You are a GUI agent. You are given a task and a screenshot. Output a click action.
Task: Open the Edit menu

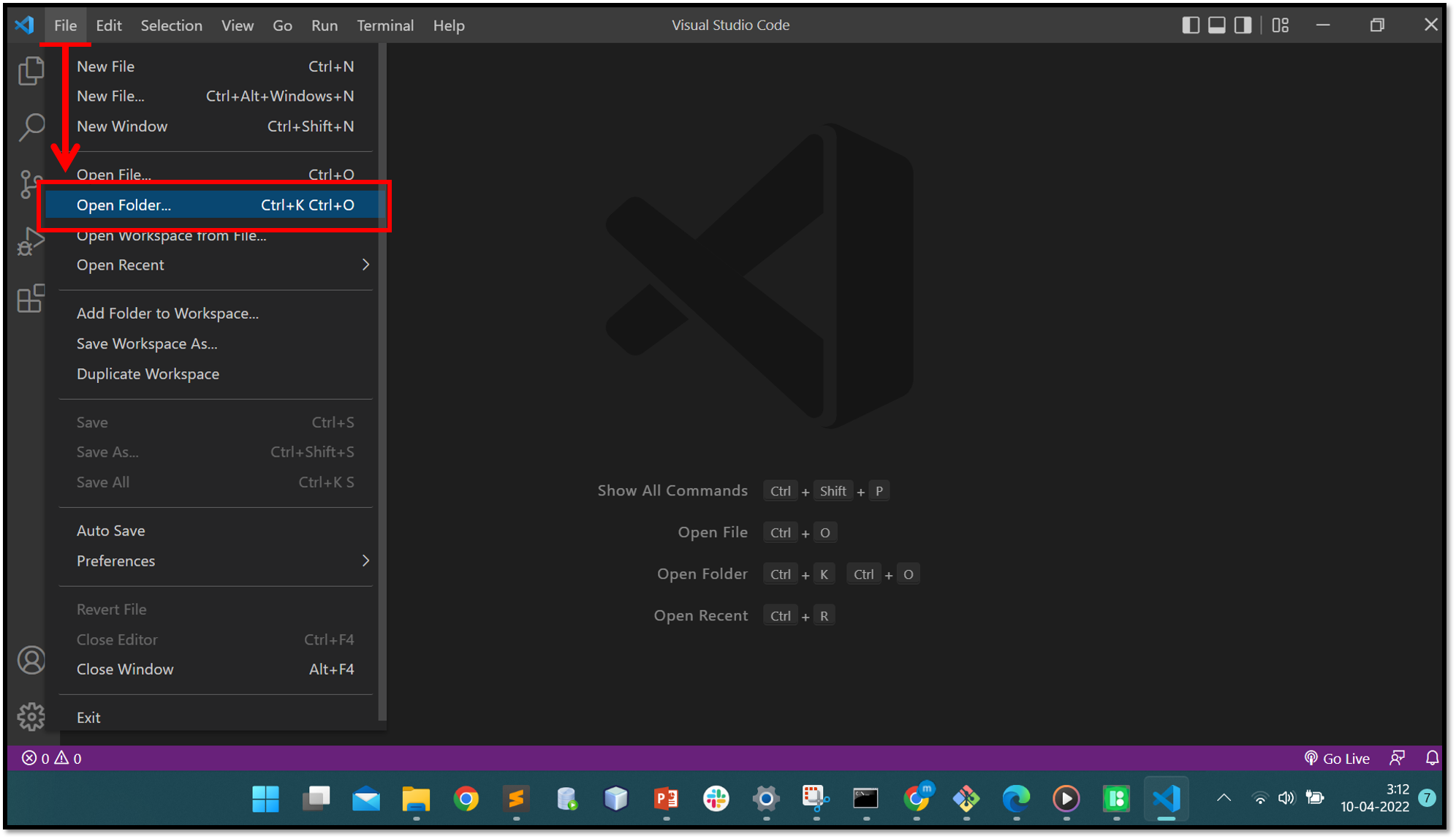tap(108, 25)
